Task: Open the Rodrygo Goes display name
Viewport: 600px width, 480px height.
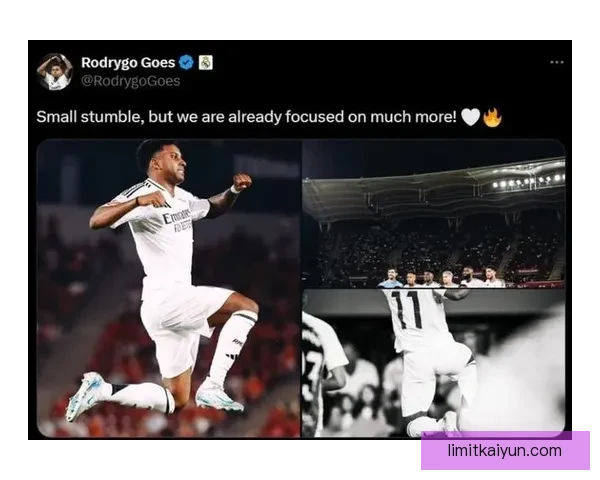Action: click(128, 62)
